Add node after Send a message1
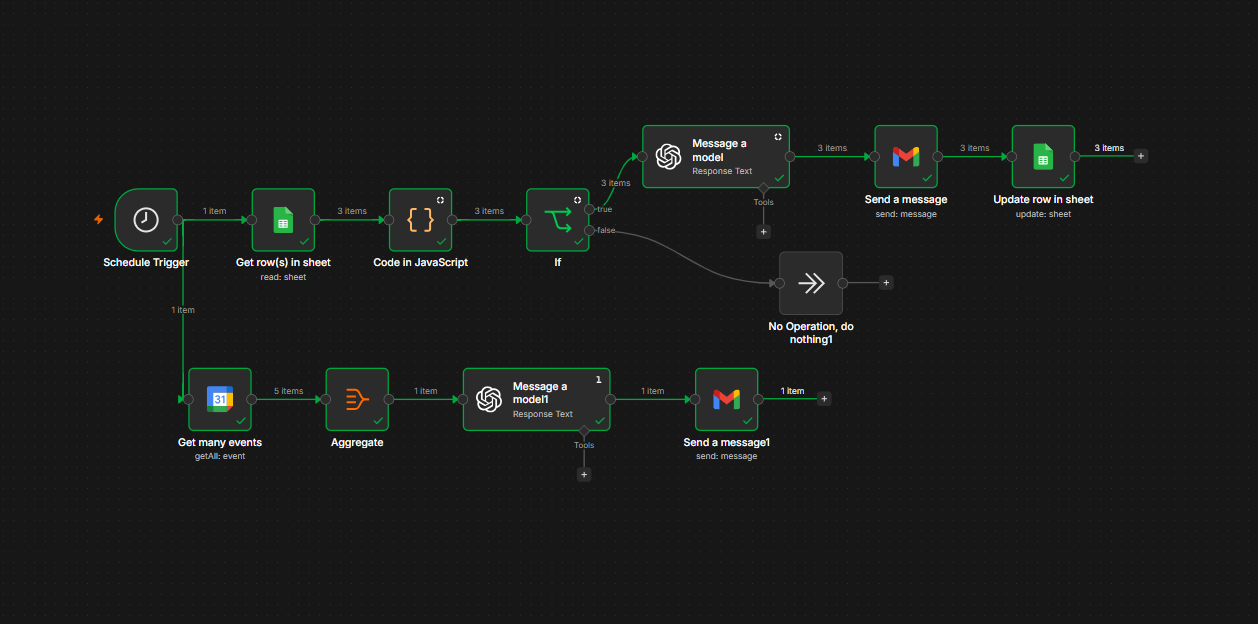The image size is (1258, 624). pyautogui.click(x=824, y=399)
